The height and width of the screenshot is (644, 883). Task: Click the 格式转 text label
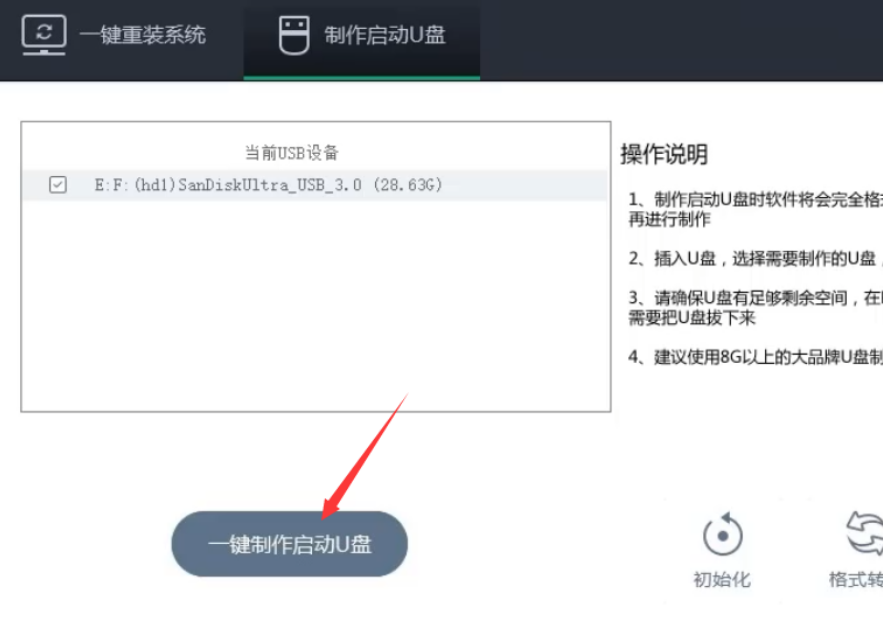pyautogui.click(x=856, y=579)
